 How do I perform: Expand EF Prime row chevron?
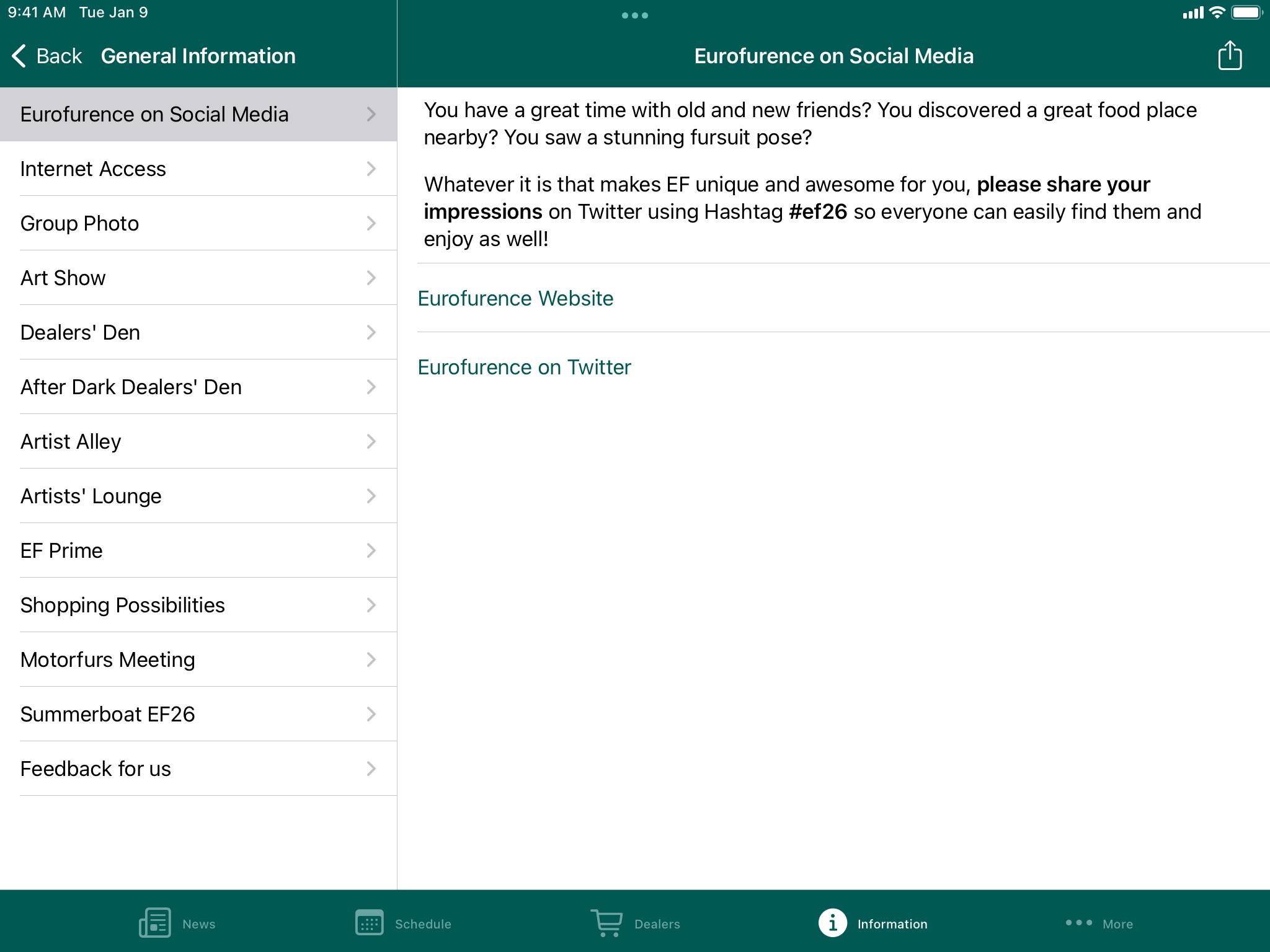[371, 550]
